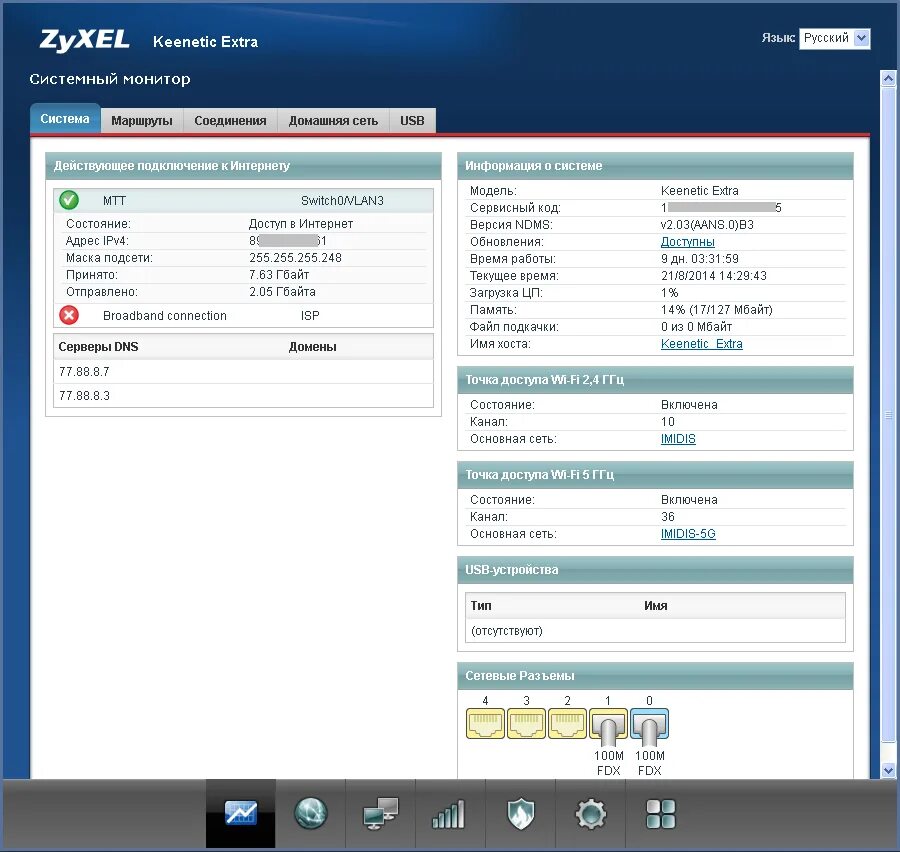The image size is (900, 852).
Task: Open the System Monitor chart icon
Action: [241, 813]
